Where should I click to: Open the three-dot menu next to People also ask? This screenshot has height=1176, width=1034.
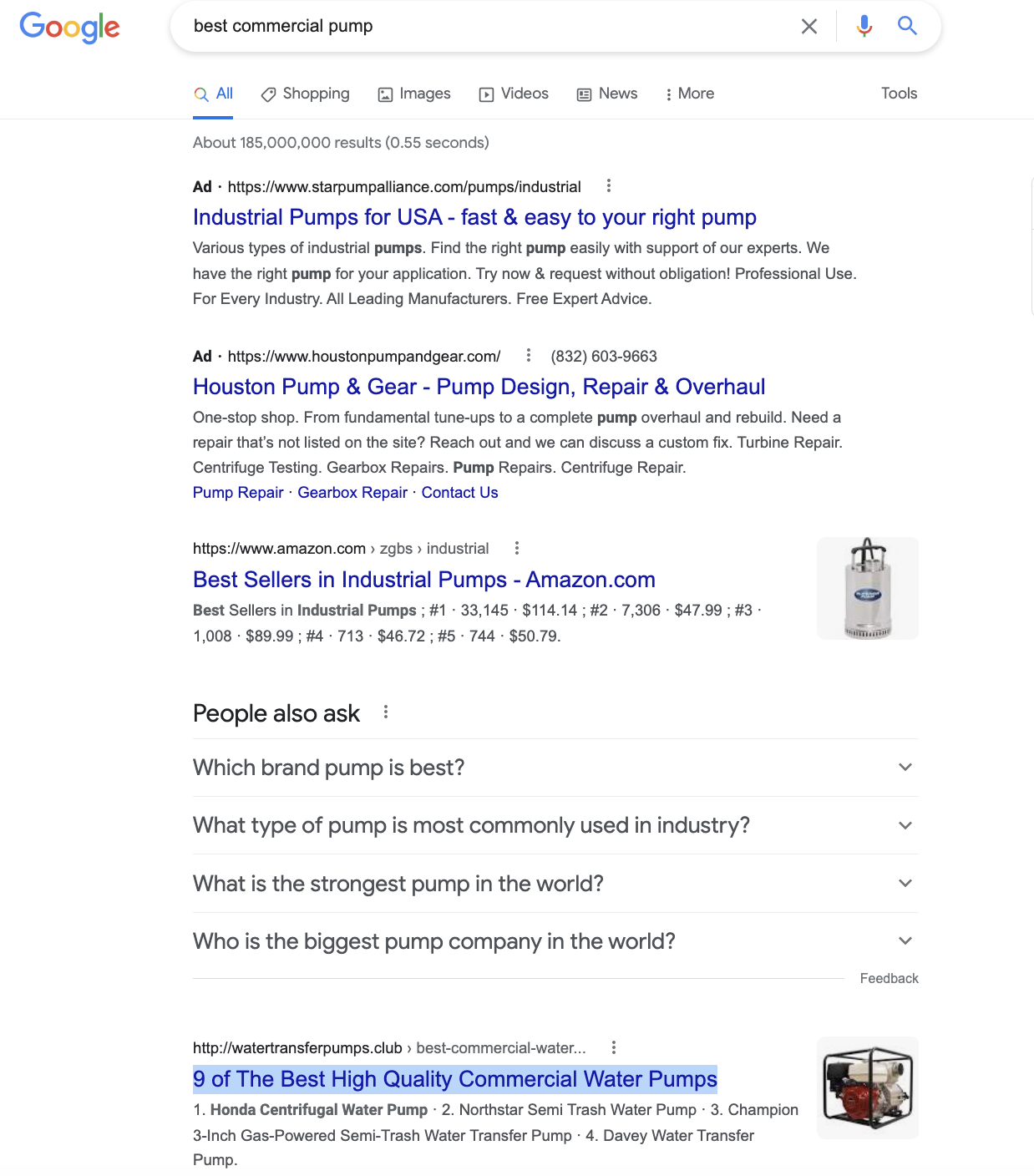coord(386,712)
